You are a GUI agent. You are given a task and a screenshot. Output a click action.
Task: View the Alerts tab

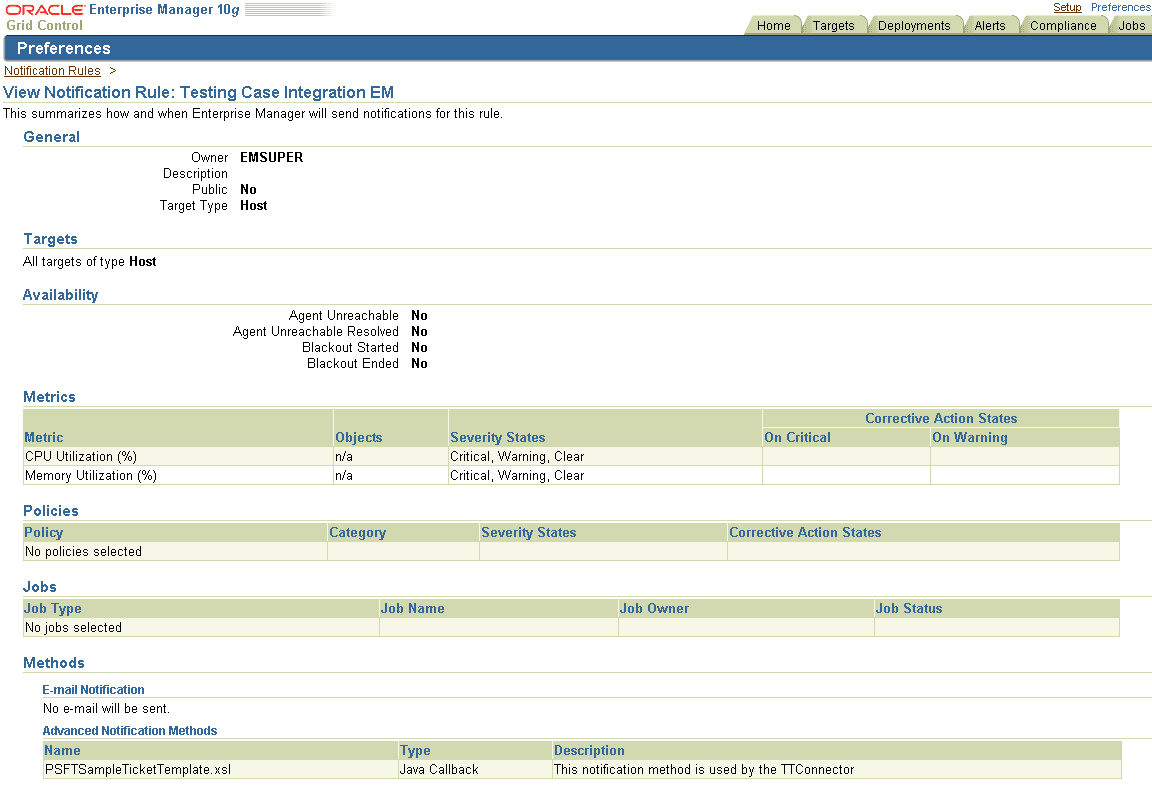[991, 25]
